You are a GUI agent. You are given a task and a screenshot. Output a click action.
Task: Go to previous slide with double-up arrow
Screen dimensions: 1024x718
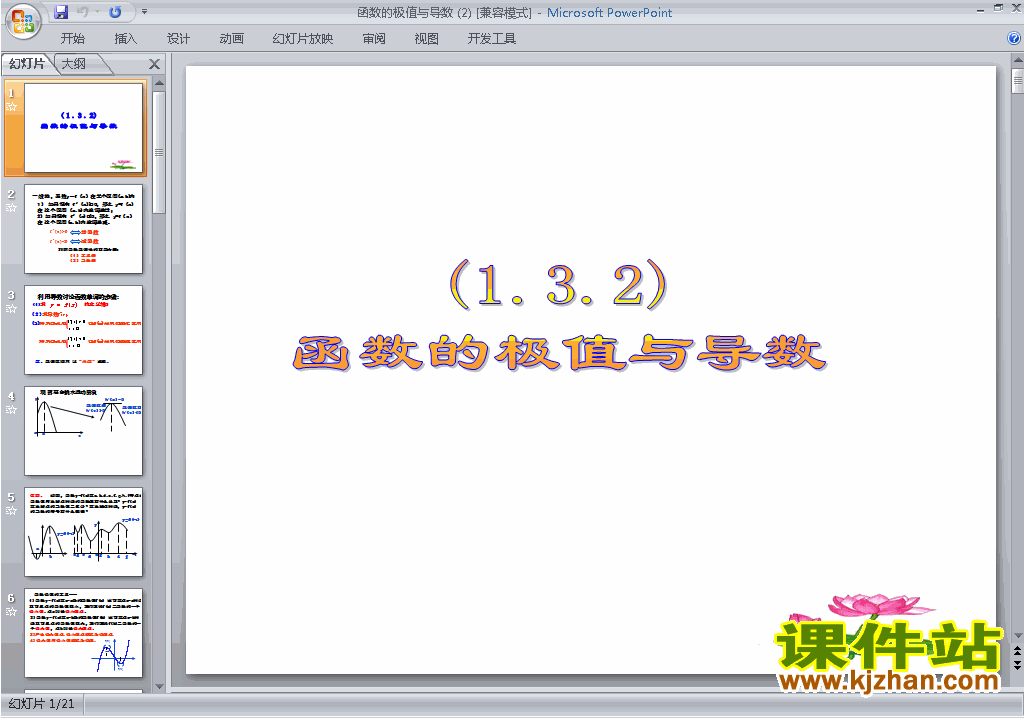tap(1017, 651)
